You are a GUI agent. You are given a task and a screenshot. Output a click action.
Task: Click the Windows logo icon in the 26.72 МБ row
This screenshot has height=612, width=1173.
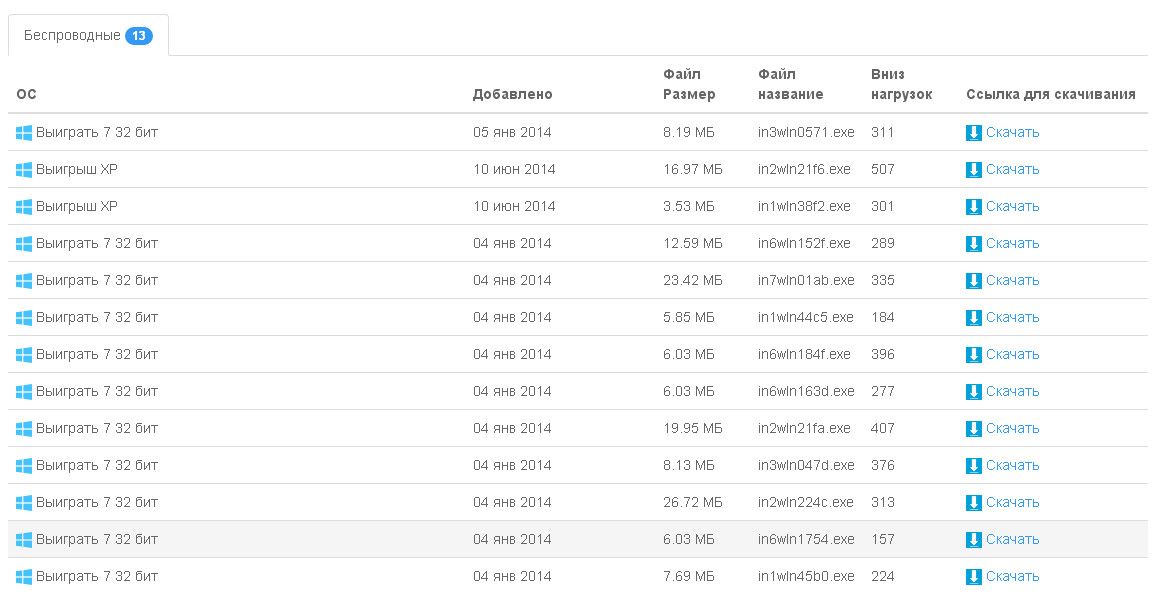coord(24,503)
